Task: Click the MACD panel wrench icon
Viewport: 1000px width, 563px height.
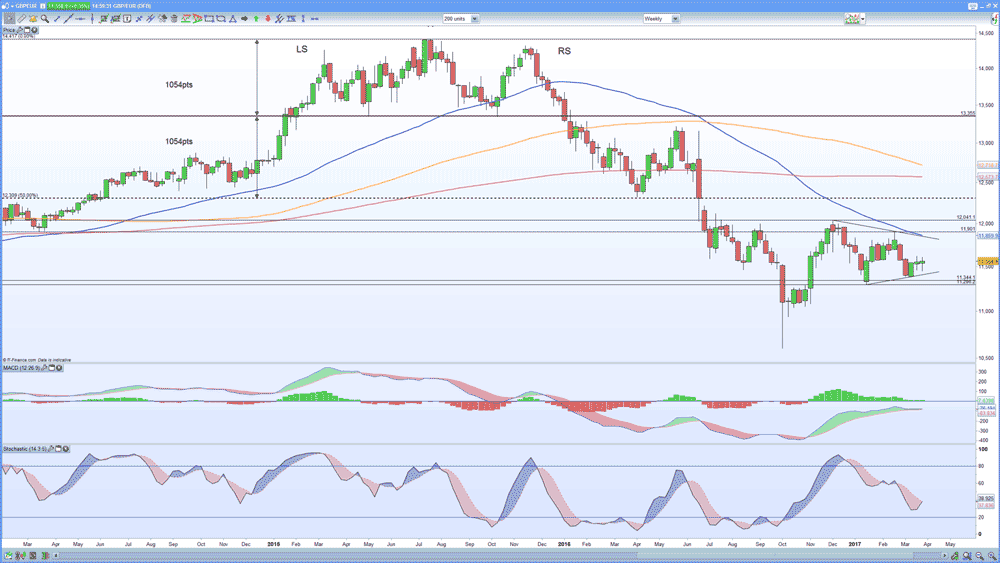Action: tap(44, 368)
